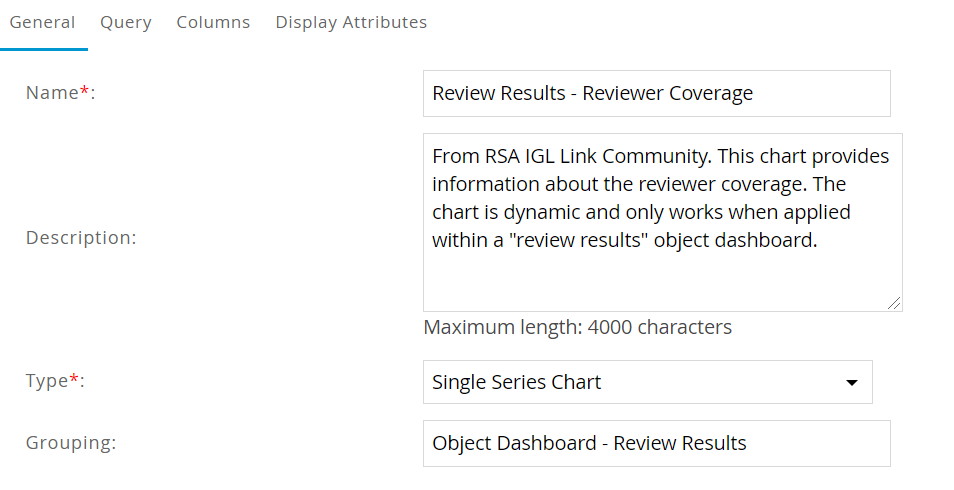Open the Query tab

click(126, 22)
